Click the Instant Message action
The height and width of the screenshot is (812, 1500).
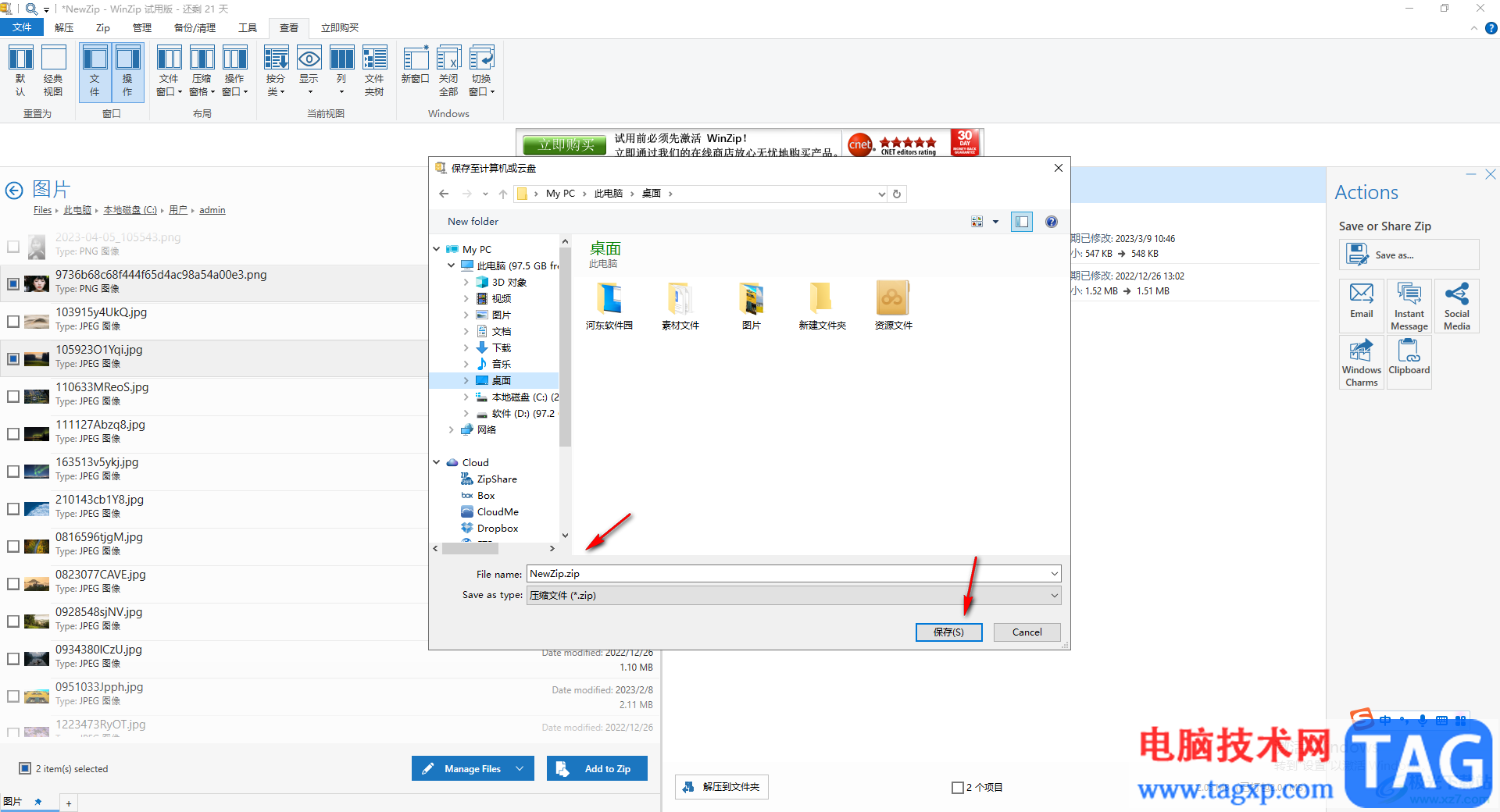click(x=1409, y=307)
